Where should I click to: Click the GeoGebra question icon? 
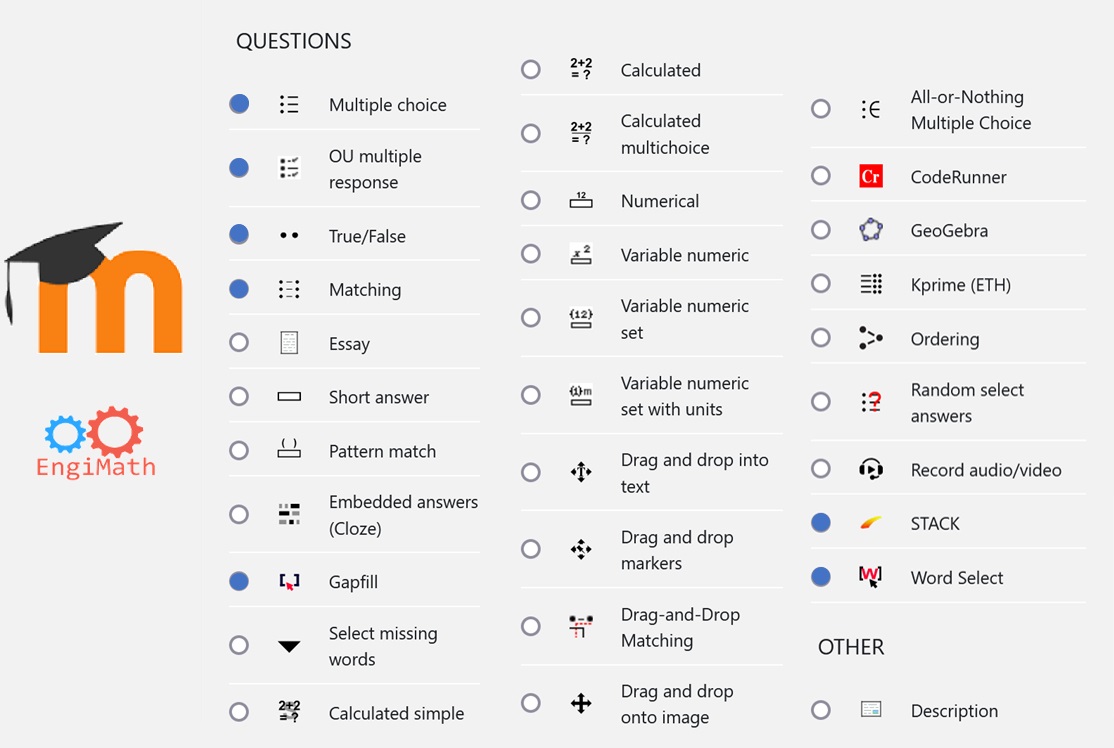pyautogui.click(x=871, y=230)
